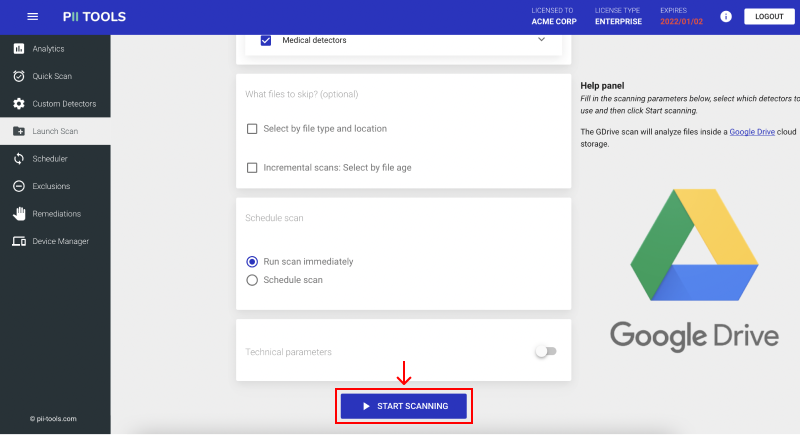
Task: Open the info icon in header
Action: point(726,17)
